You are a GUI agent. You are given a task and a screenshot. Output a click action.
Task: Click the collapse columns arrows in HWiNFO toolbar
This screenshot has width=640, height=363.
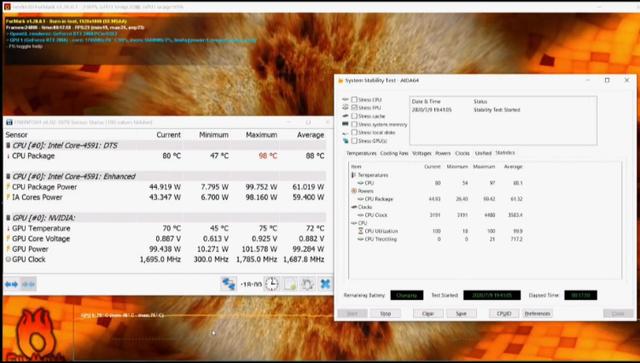pyautogui.click(x=28, y=284)
